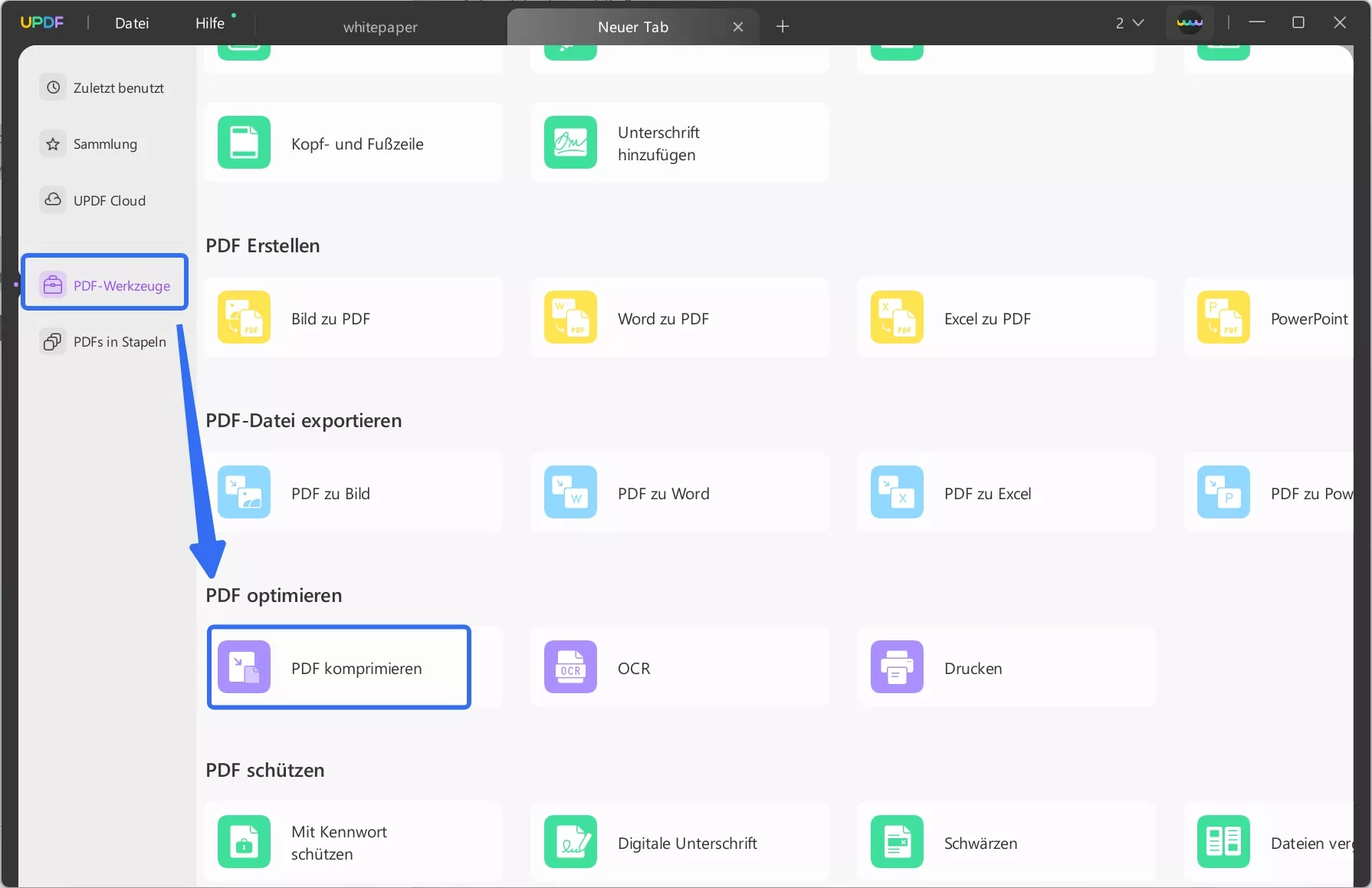Click the PDF zu PowerPoint icon
This screenshot has height=888, width=1372.
(1223, 492)
